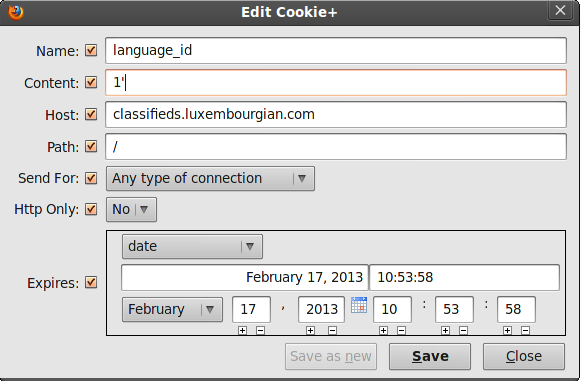Click the Close button
Image resolution: width=581 pixels, height=381 pixels.
524,357
